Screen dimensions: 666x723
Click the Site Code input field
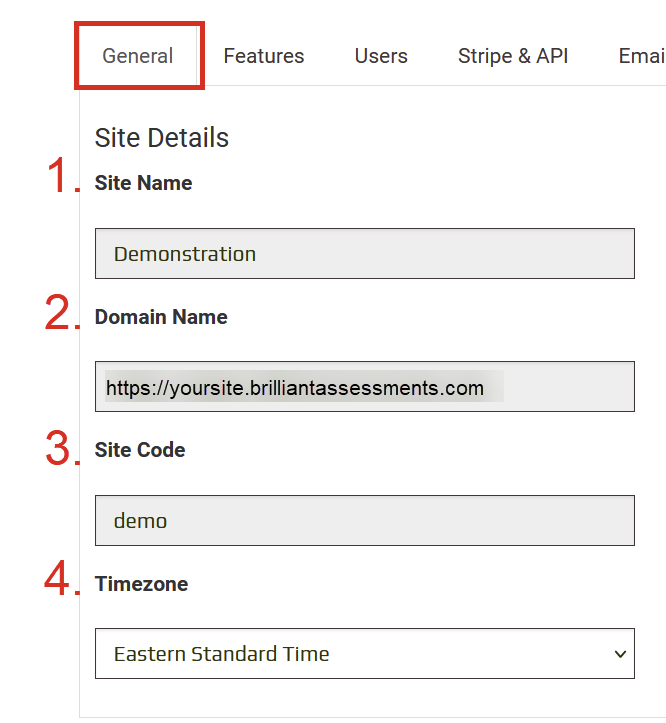[x=364, y=520]
